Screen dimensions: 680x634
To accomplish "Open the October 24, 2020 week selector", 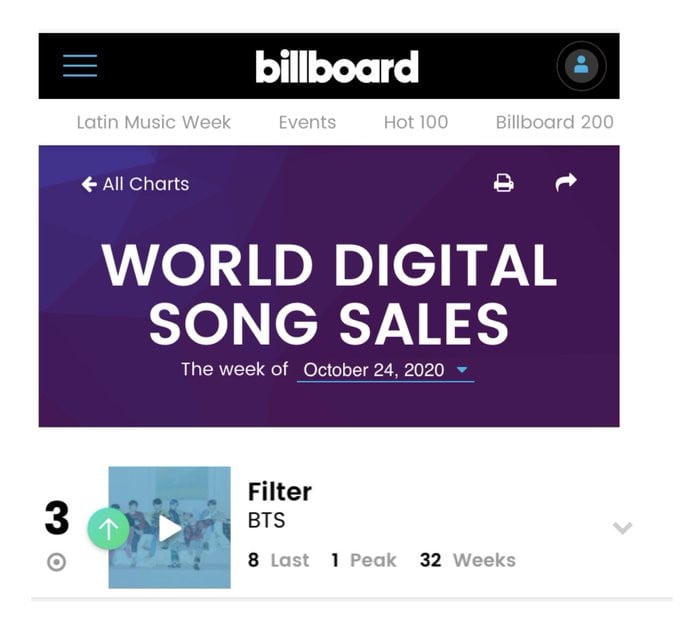I will point(385,370).
